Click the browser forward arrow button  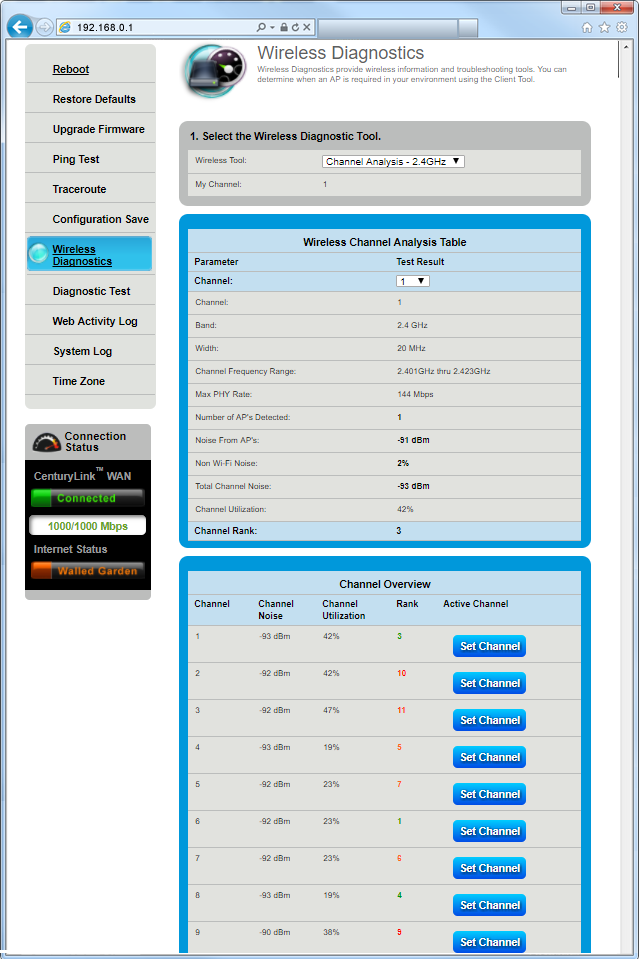coord(44,27)
